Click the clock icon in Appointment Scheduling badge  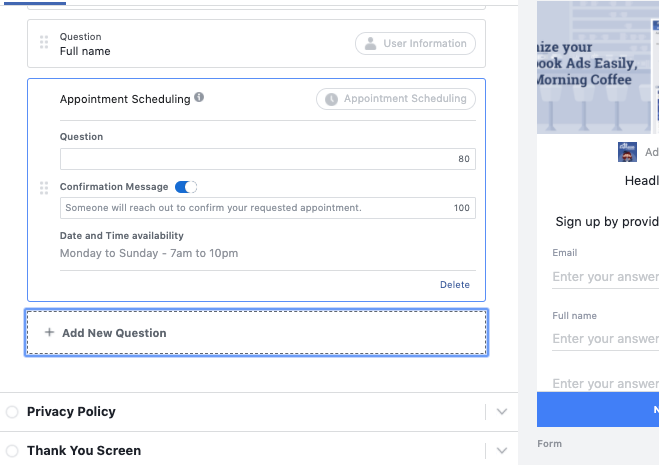tap(331, 99)
